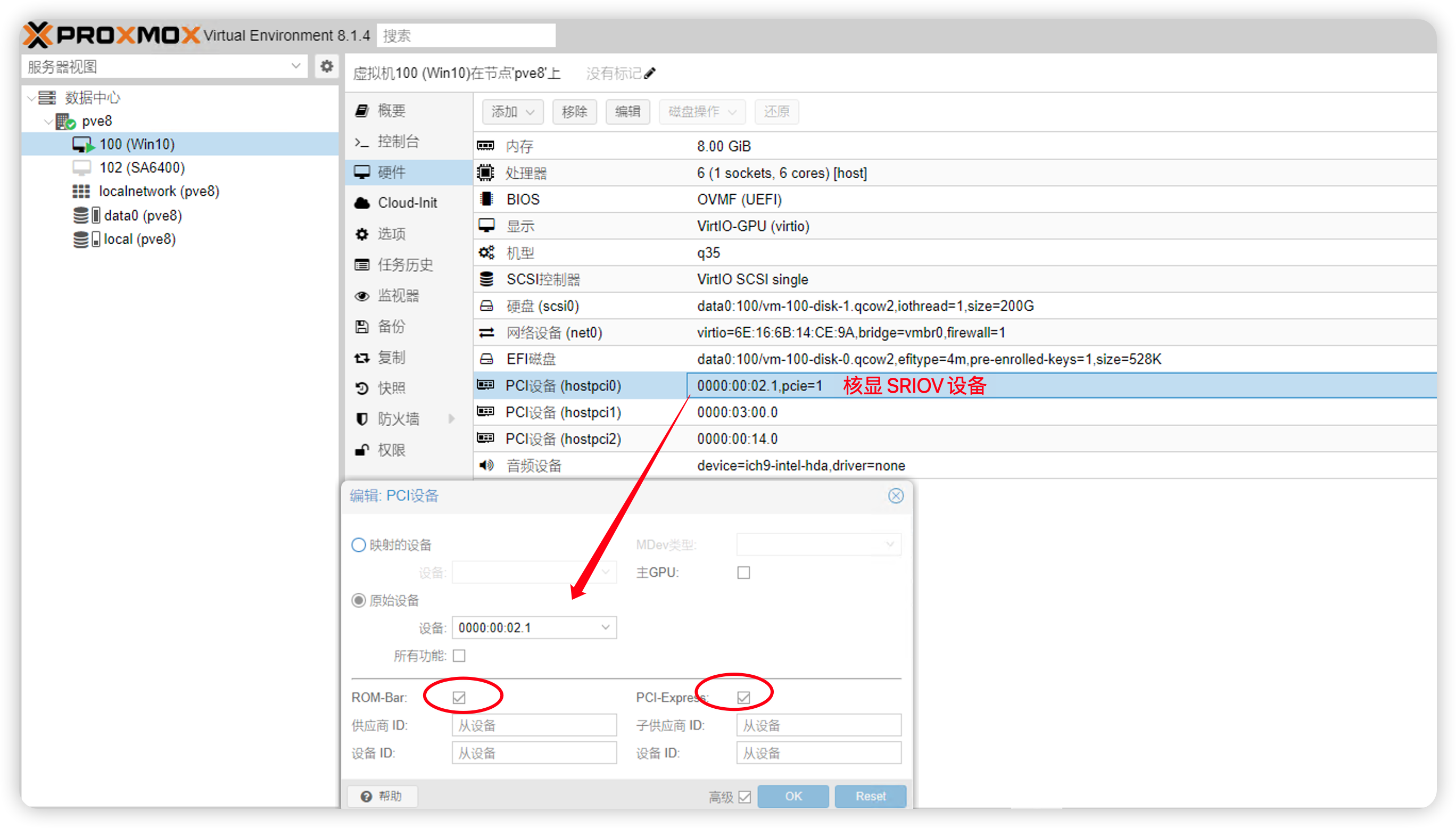Select the raw device radio button
Screen dimensions: 1456x828
[358, 601]
